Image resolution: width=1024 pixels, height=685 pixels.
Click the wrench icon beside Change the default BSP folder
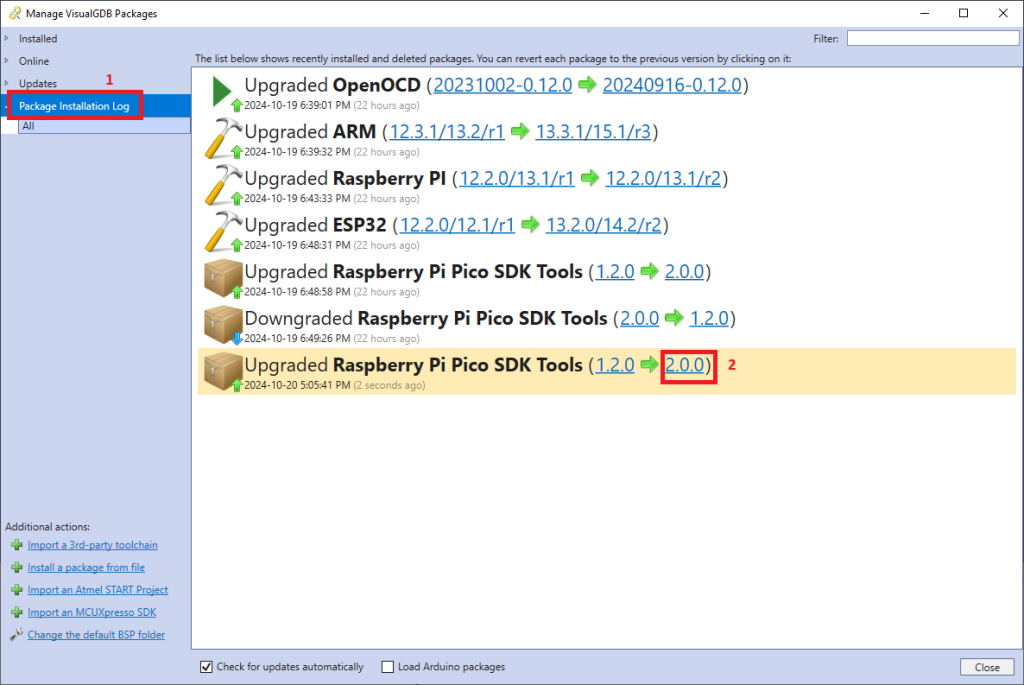(17, 634)
